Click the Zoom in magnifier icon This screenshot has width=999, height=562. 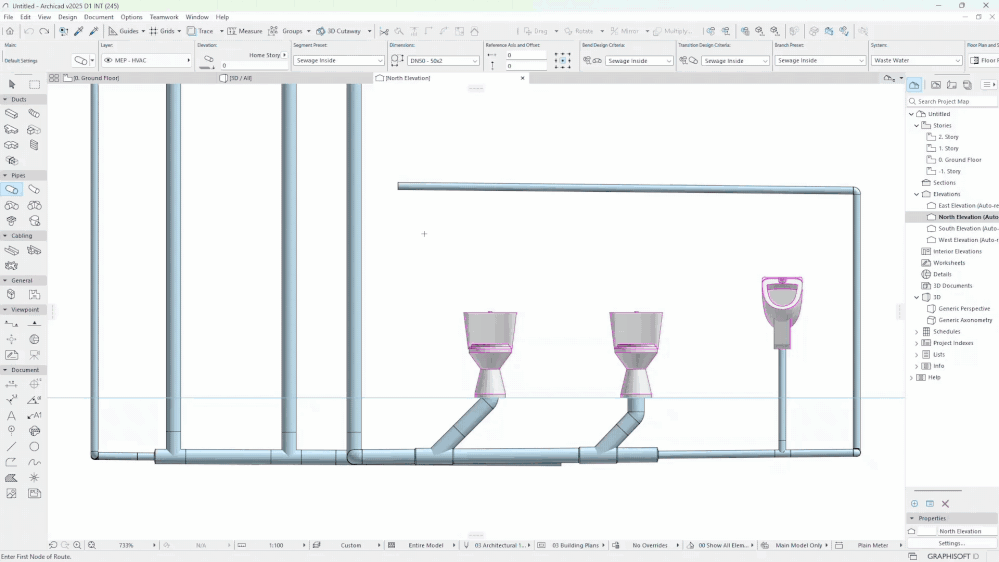77,545
